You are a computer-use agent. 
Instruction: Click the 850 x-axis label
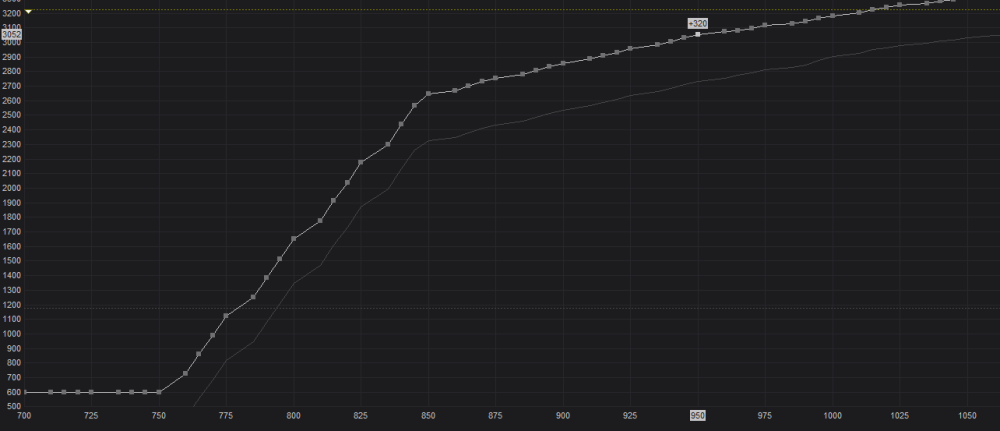pyautogui.click(x=428, y=415)
